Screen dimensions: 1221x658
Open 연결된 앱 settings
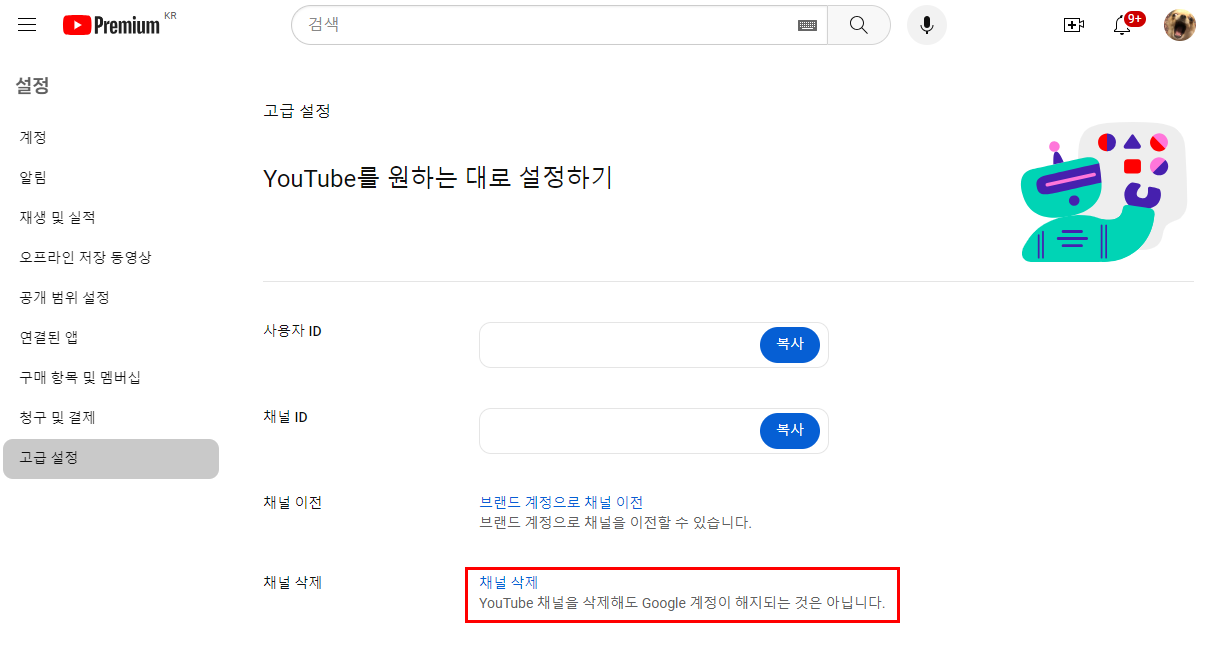(x=111, y=337)
